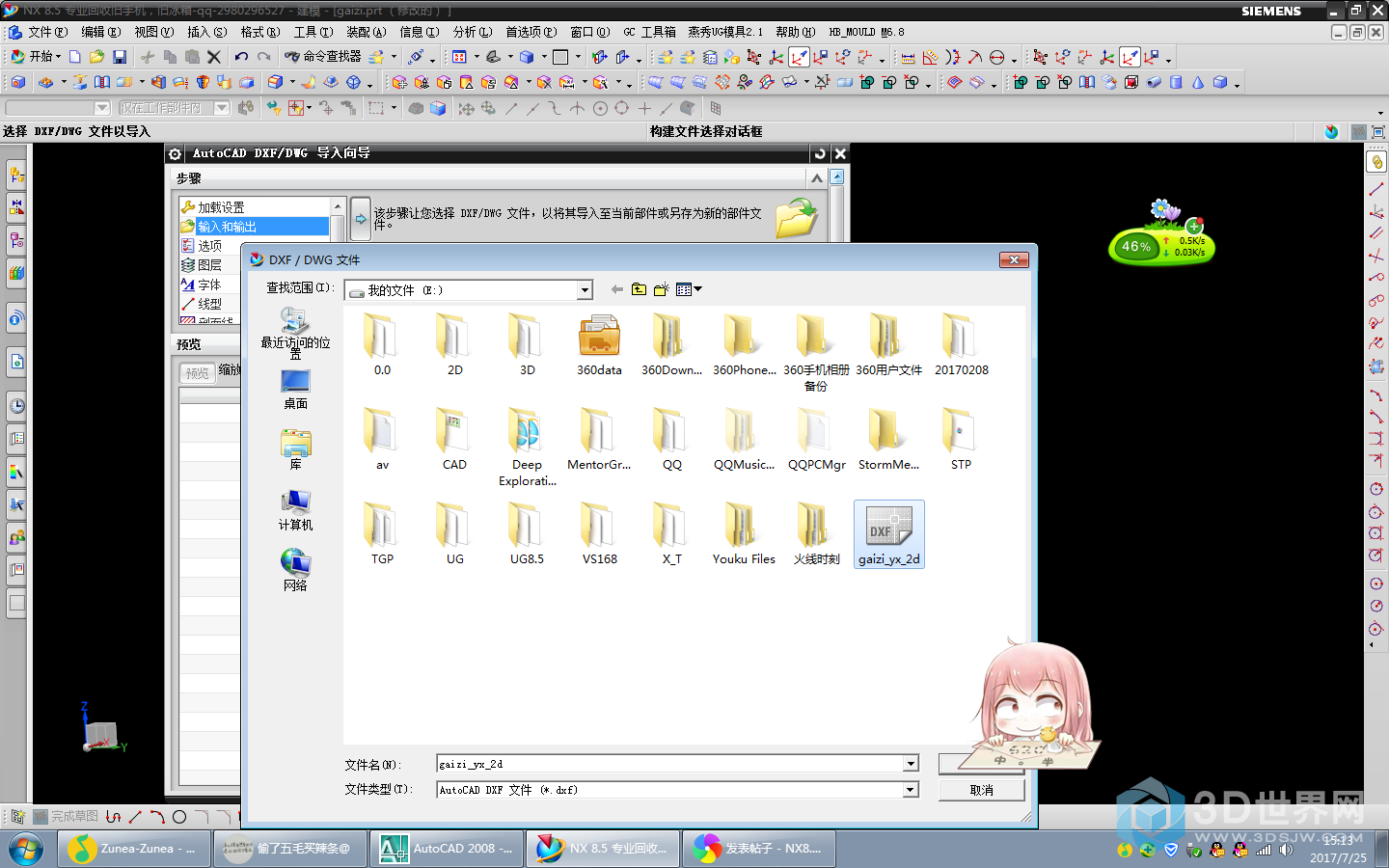Expand the 文件类型 file type dropdown

[911, 790]
